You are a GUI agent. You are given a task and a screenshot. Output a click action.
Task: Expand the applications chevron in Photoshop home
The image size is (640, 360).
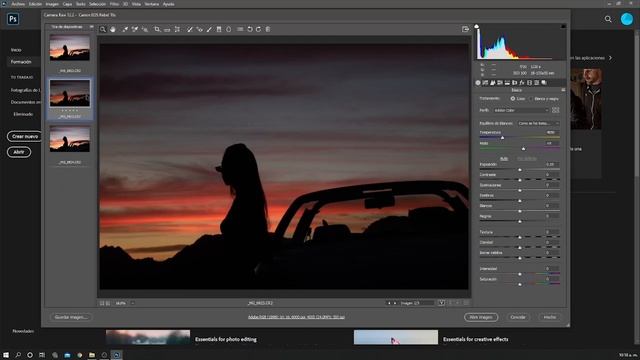coord(611,58)
